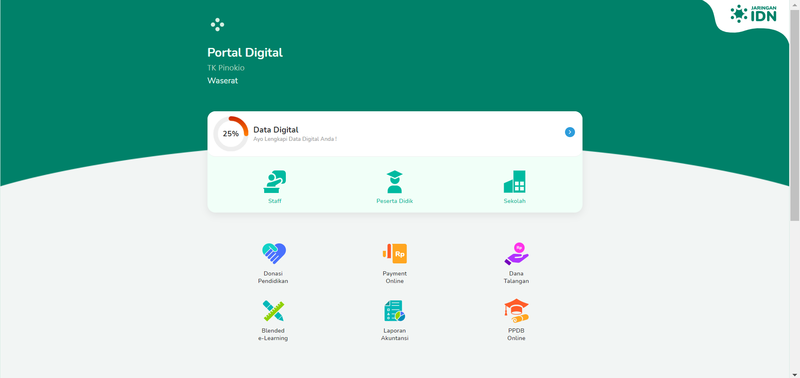This screenshot has height=378, width=800.
Task: Open Blended e-Learning pencil-ruler icon
Action: click(x=273, y=311)
